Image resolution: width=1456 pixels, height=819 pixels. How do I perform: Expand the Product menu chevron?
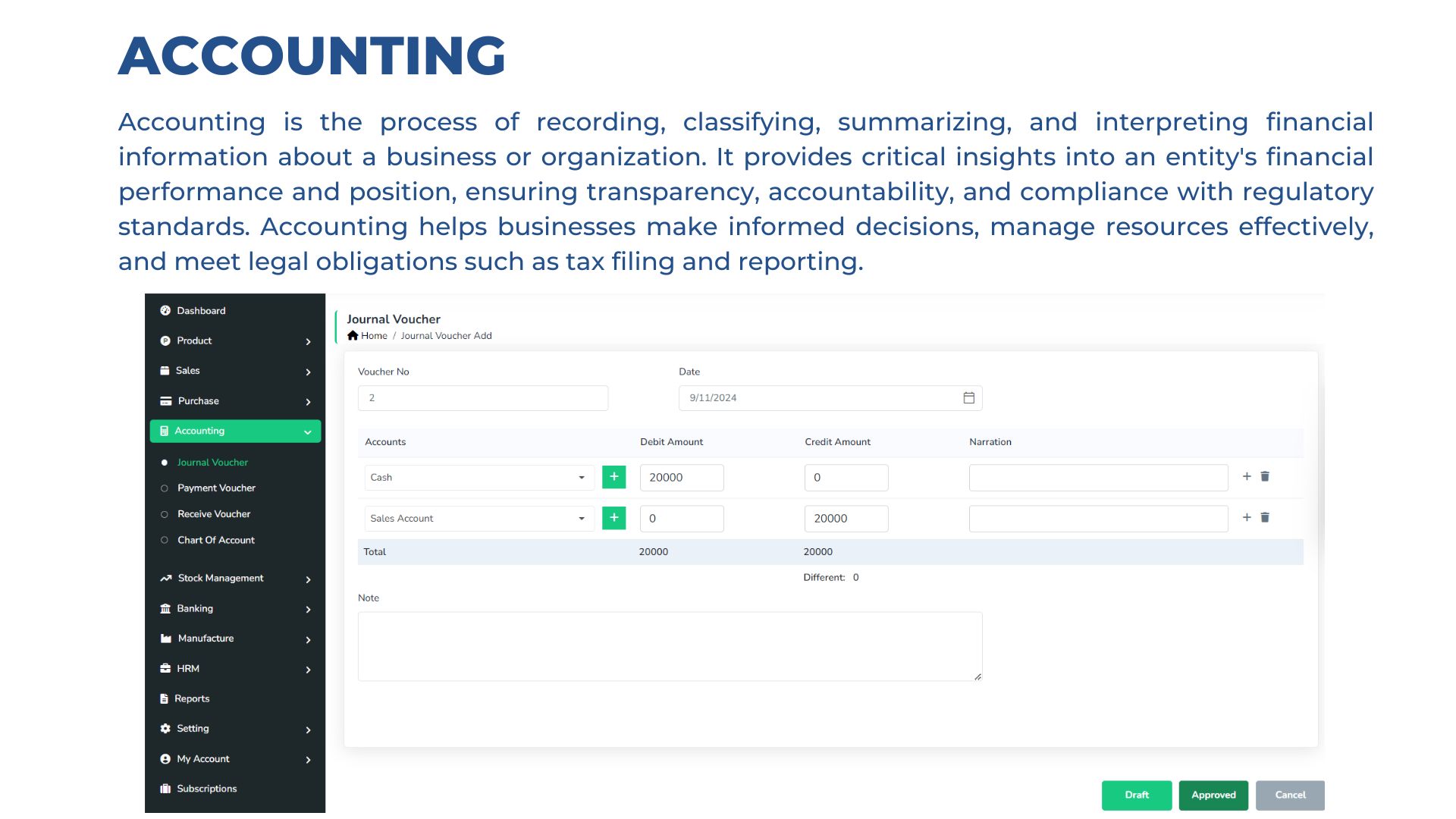pyautogui.click(x=308, y=342)
